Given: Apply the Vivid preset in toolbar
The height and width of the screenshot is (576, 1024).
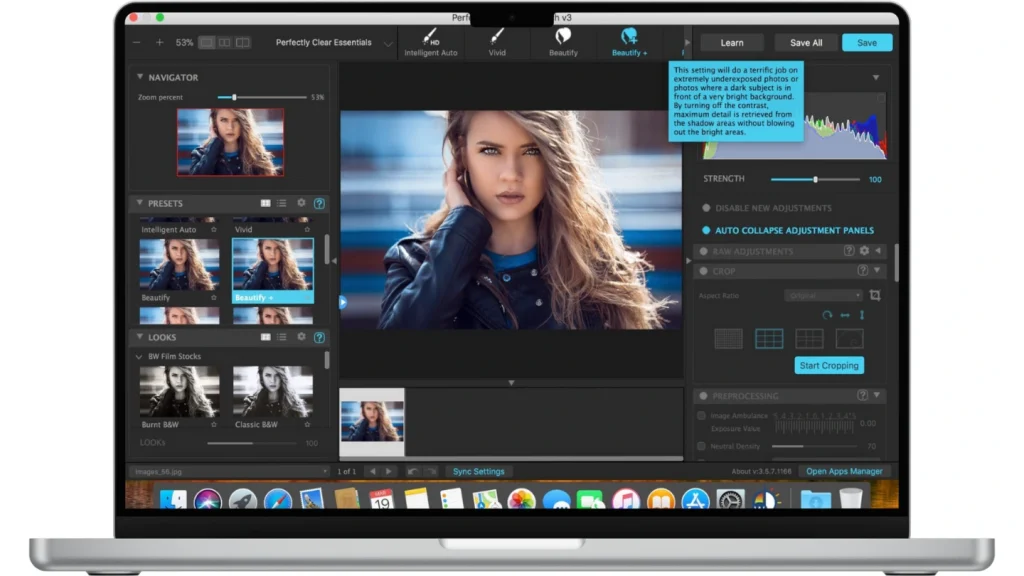Looking at the screenshot, I should coord(497,42).
